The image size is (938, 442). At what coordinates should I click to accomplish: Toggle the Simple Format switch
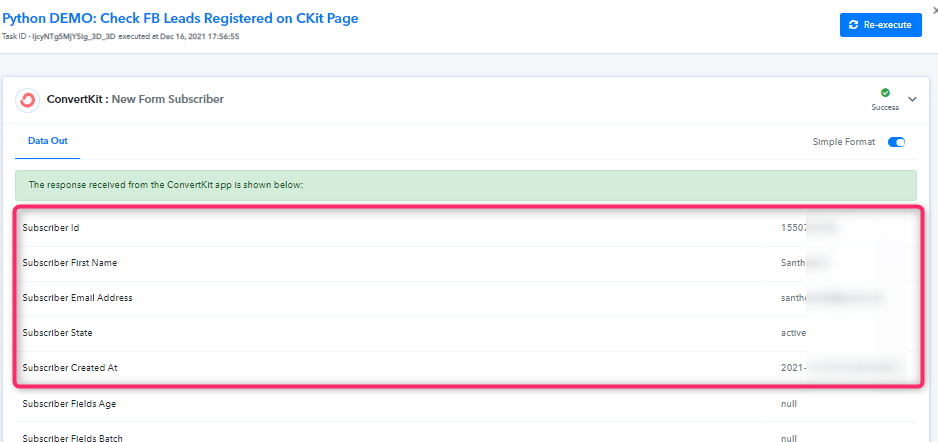[896, 142]
